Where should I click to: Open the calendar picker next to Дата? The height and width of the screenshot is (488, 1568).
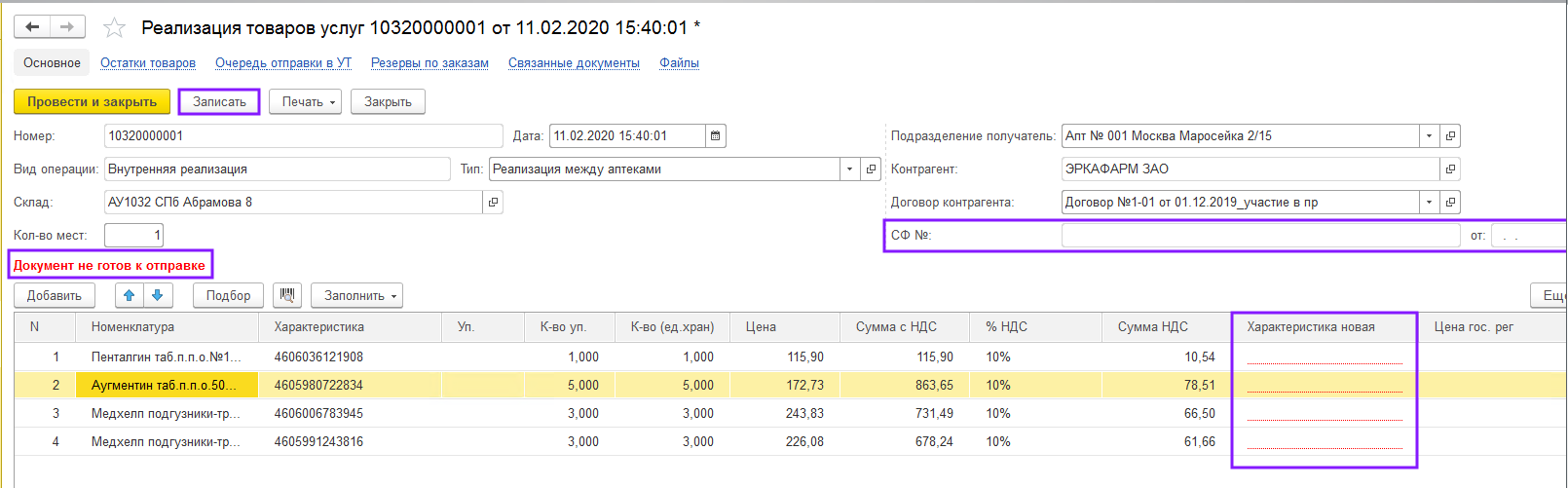[x=716, y=136]
